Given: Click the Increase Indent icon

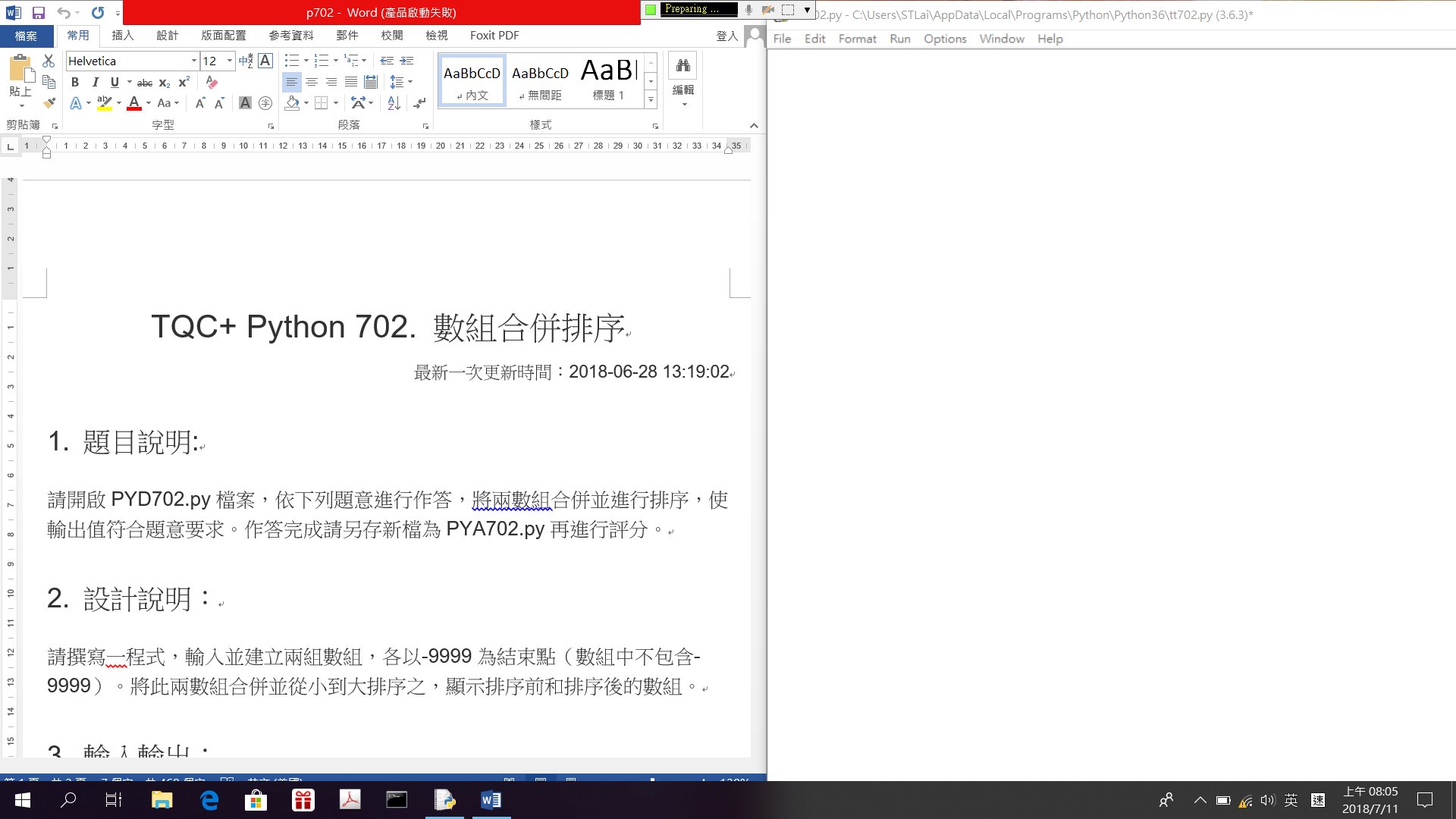Looking at the screenshot, I should (406, 61).
